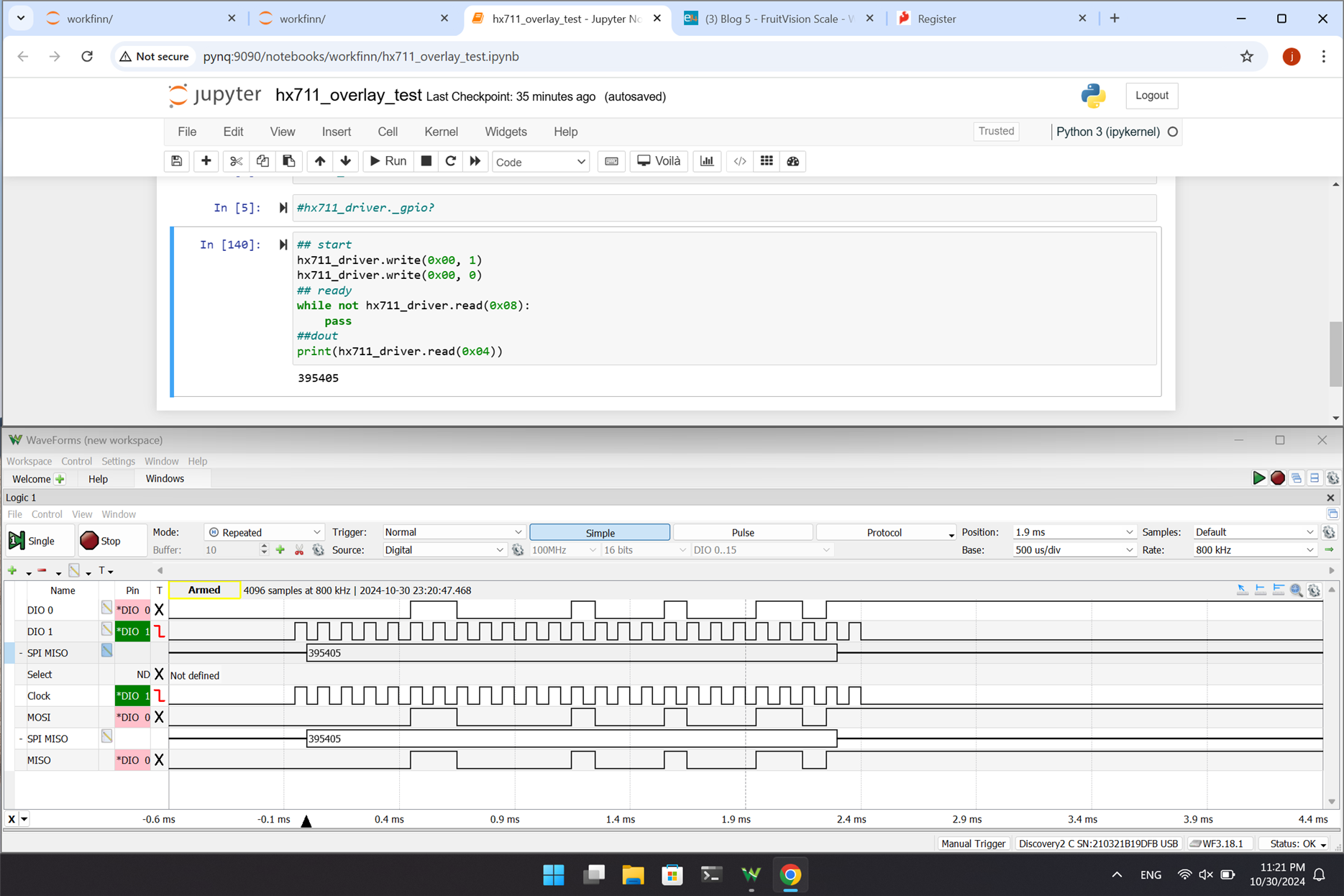Insert a new cell with the plus icon
This screenshot has height=896, width=1344.
206,161
